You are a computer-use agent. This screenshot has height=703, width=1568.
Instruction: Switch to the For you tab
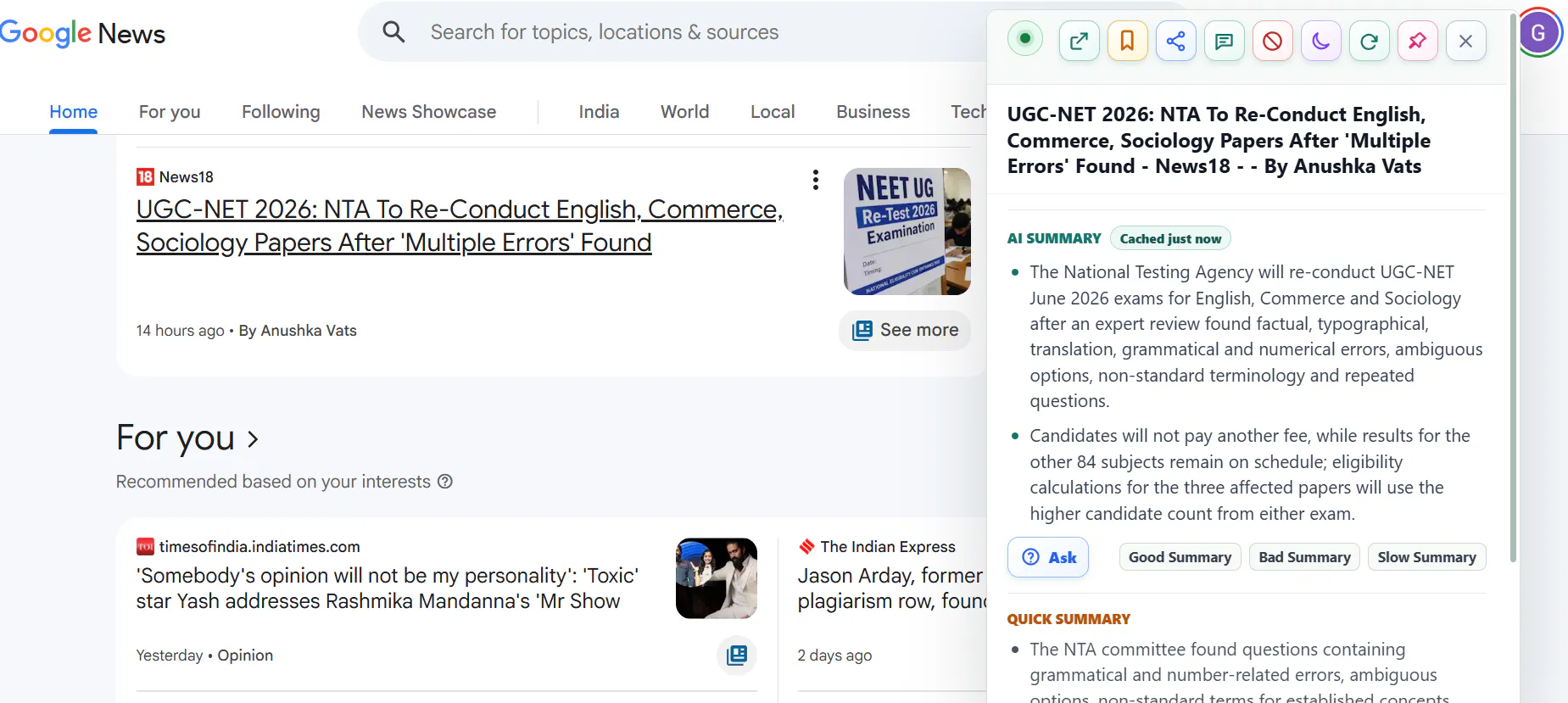170,112
